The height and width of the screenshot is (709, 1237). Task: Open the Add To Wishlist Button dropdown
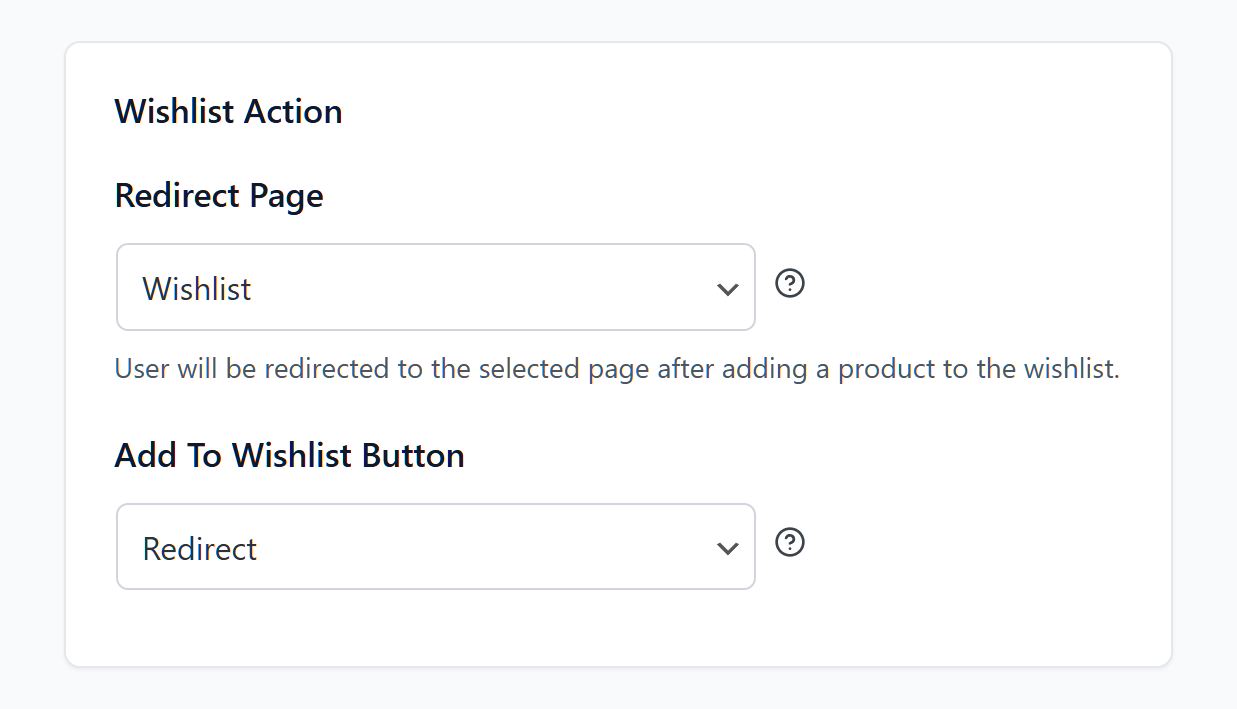(x=435, y=546)
